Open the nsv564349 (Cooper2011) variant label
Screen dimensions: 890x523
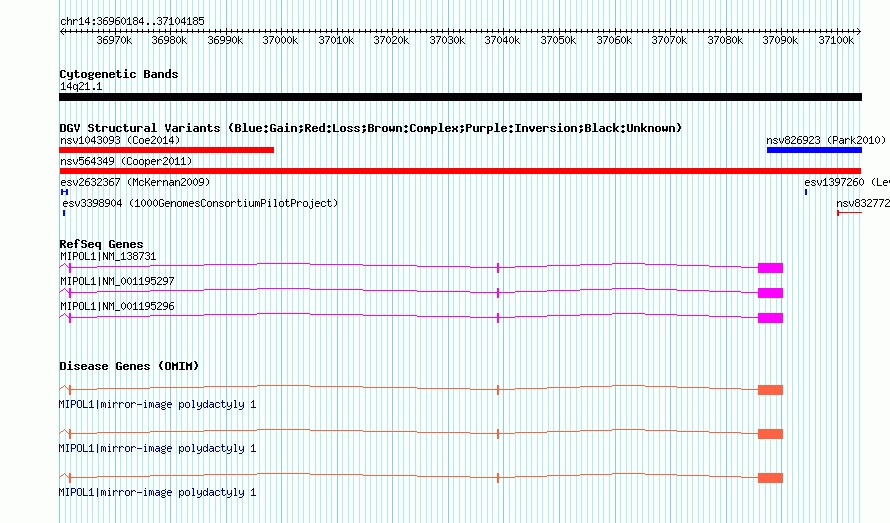(126, 161)
